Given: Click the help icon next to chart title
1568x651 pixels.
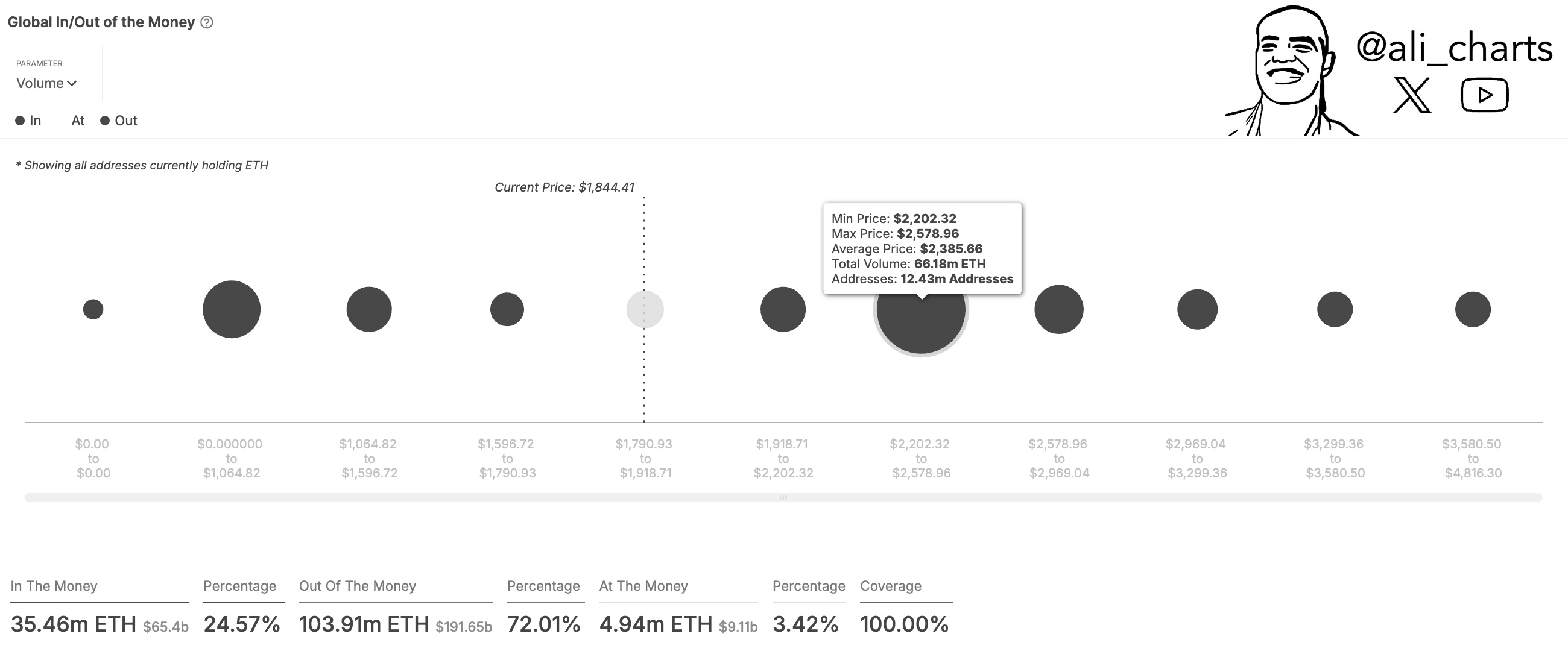Looking at the screenshot, I should (207, 22).
